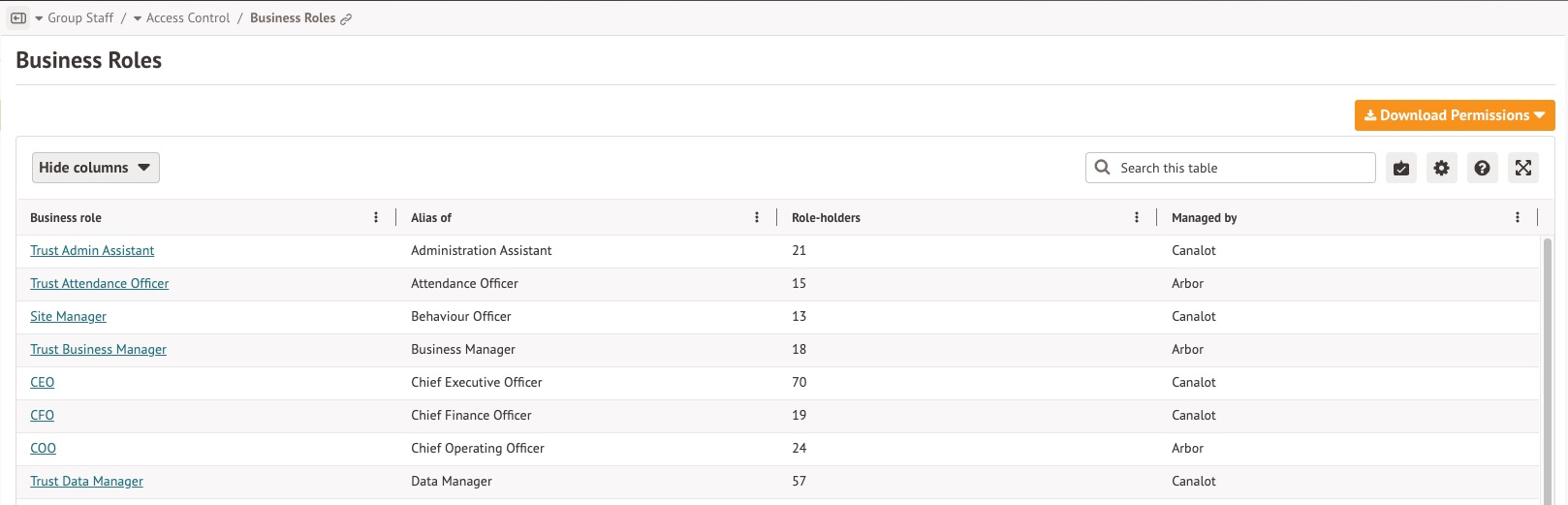Open the Trust Admin Assistant role link
Viewport: 1568px width, 505px height.
[92, 251]
